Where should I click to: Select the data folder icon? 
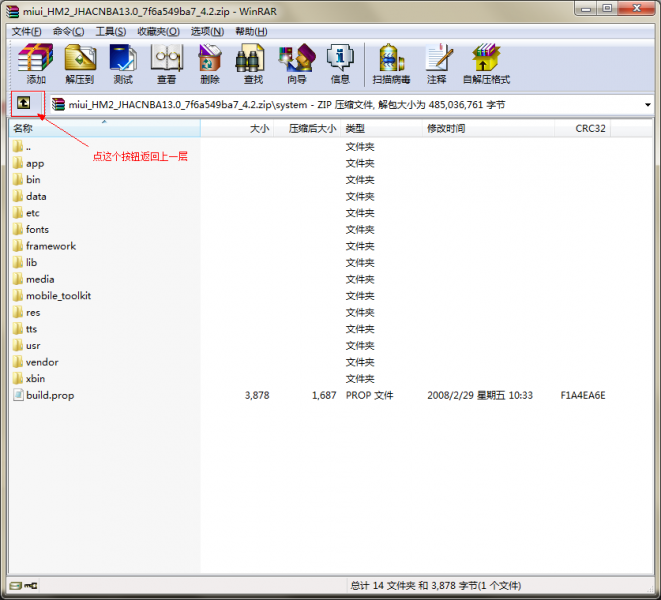coord(18,196)
